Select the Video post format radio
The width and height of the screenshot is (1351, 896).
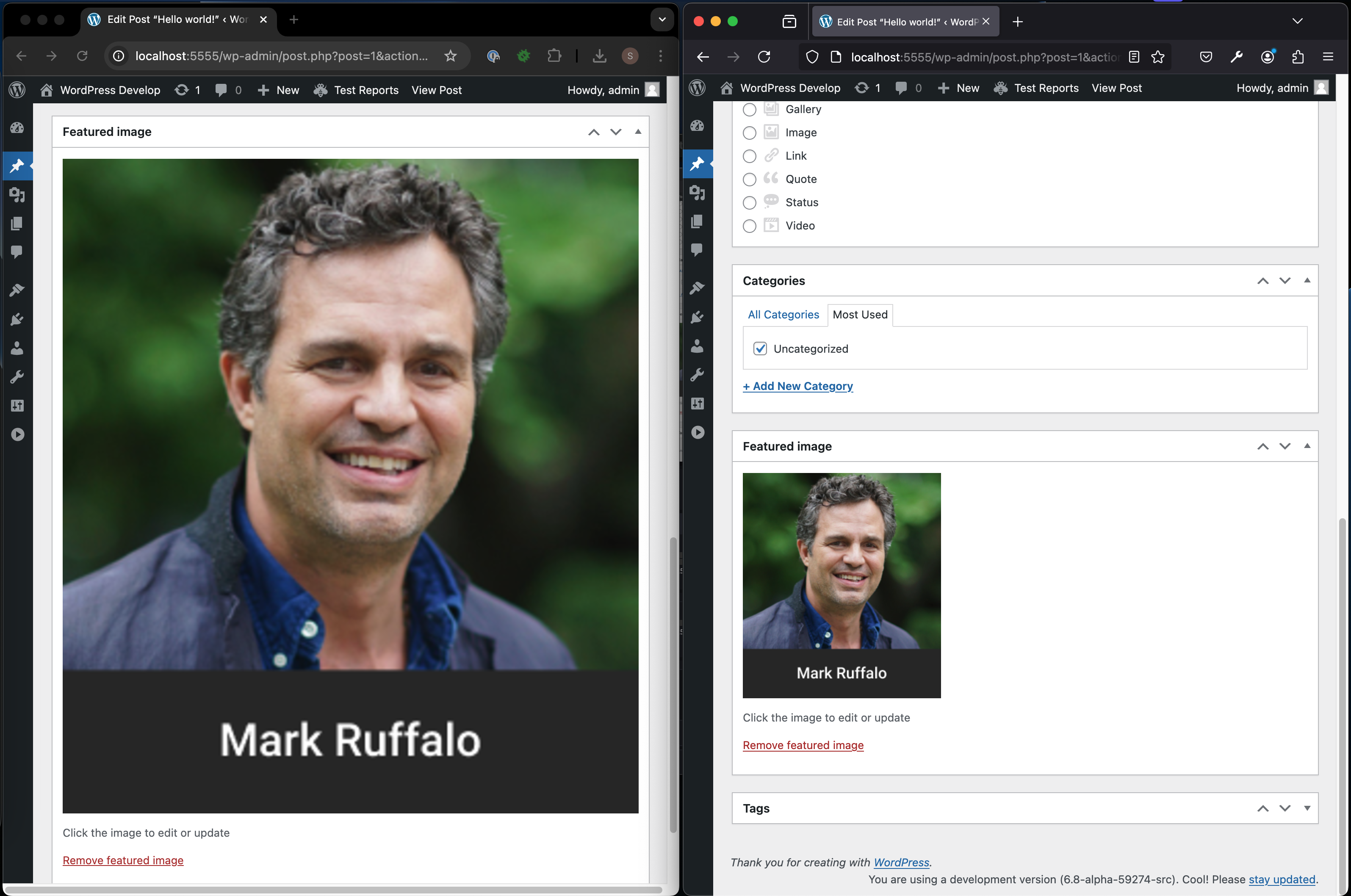click(x=749, y=226)
